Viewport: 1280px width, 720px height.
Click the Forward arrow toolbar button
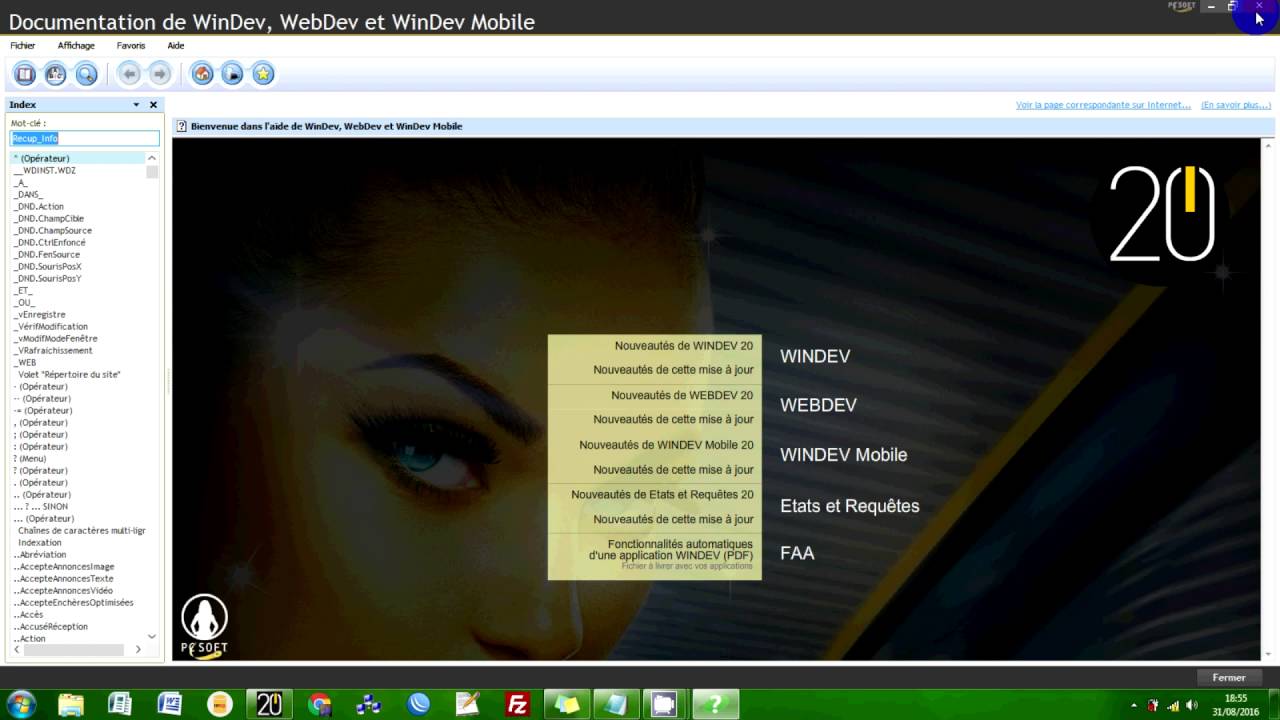(159, 73)
